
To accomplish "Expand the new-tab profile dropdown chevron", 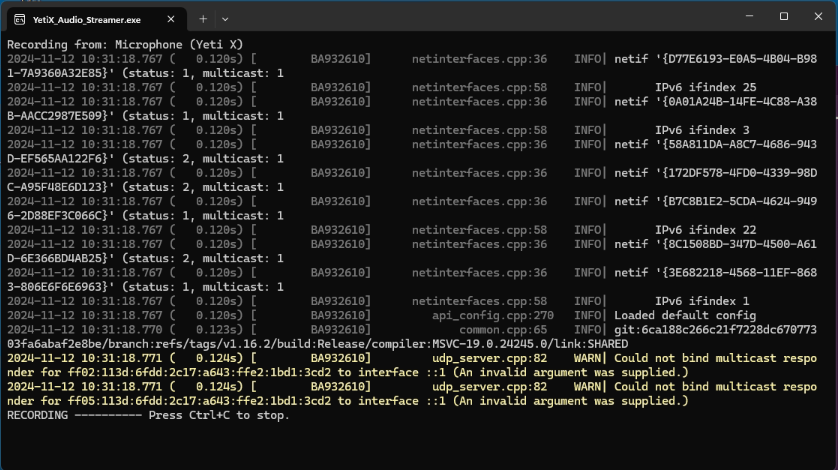I will [x=225, y=19].
